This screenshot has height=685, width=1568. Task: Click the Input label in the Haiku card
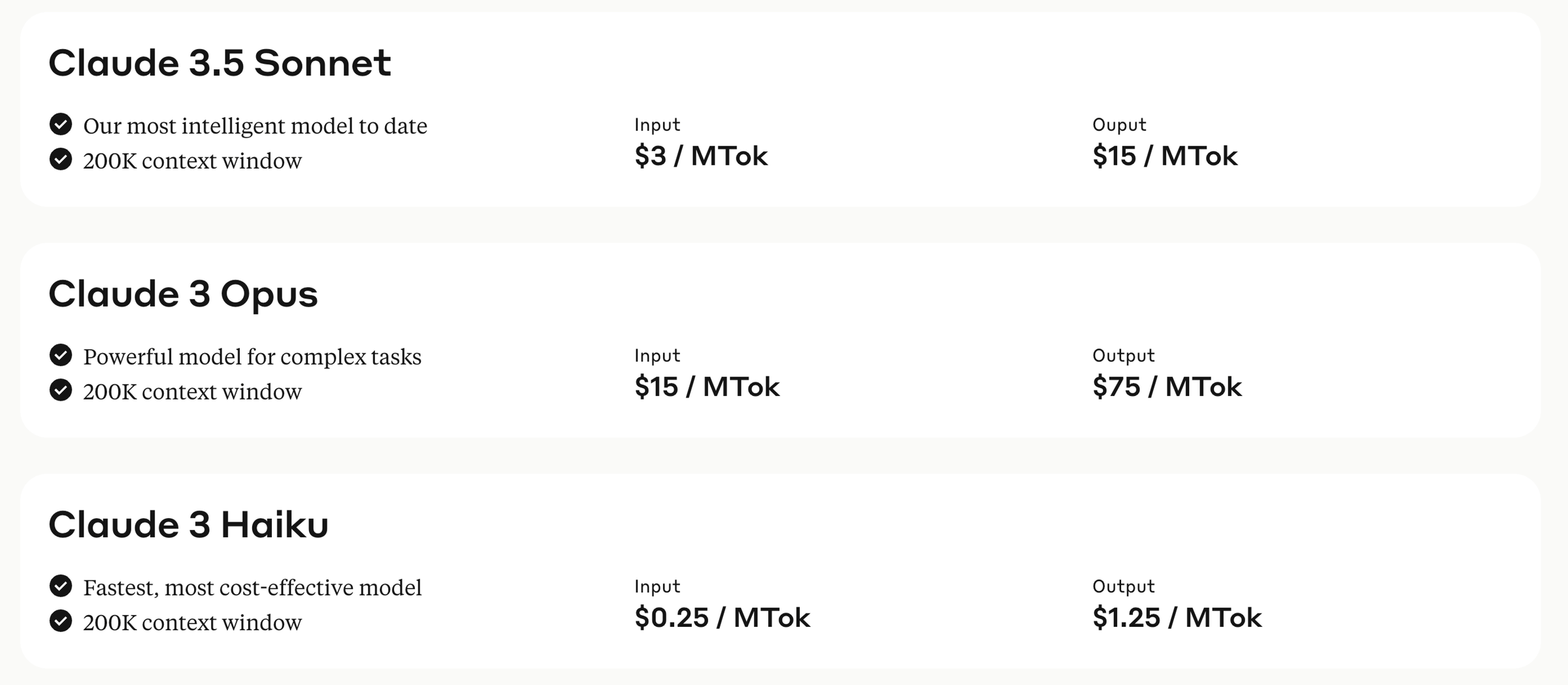point(657,586)
